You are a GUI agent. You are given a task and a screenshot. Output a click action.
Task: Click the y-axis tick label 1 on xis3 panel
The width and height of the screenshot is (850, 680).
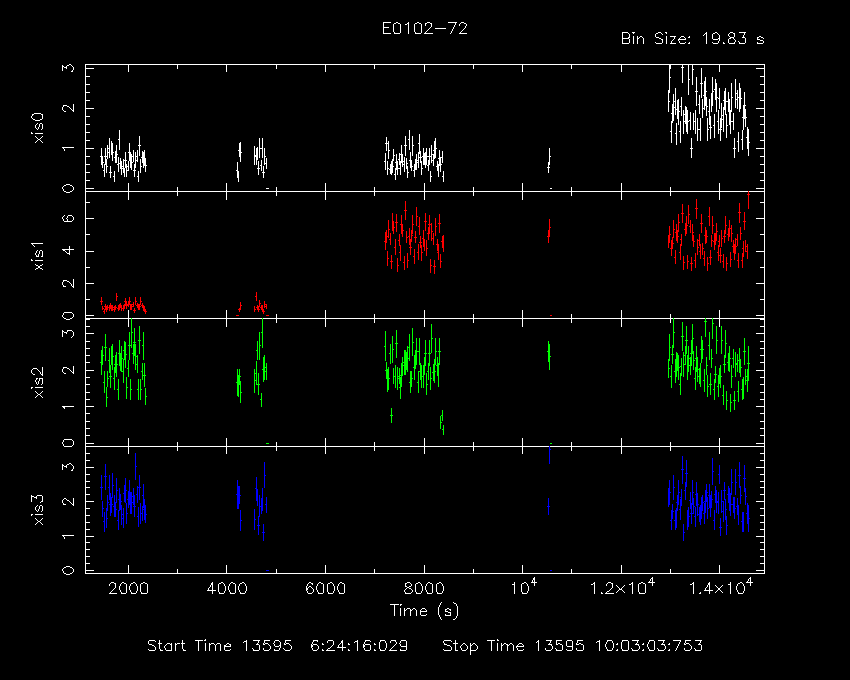[69, 536]
